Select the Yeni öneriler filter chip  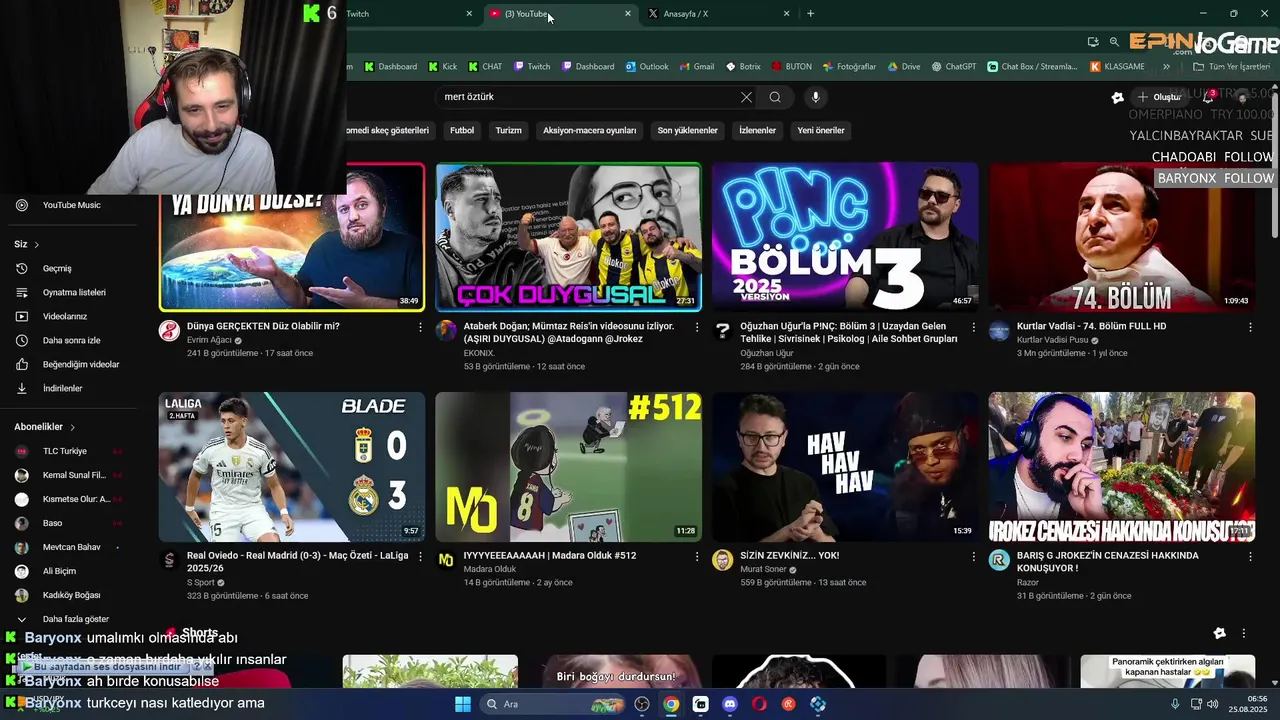pyautogui.click(x=821, y=130)
